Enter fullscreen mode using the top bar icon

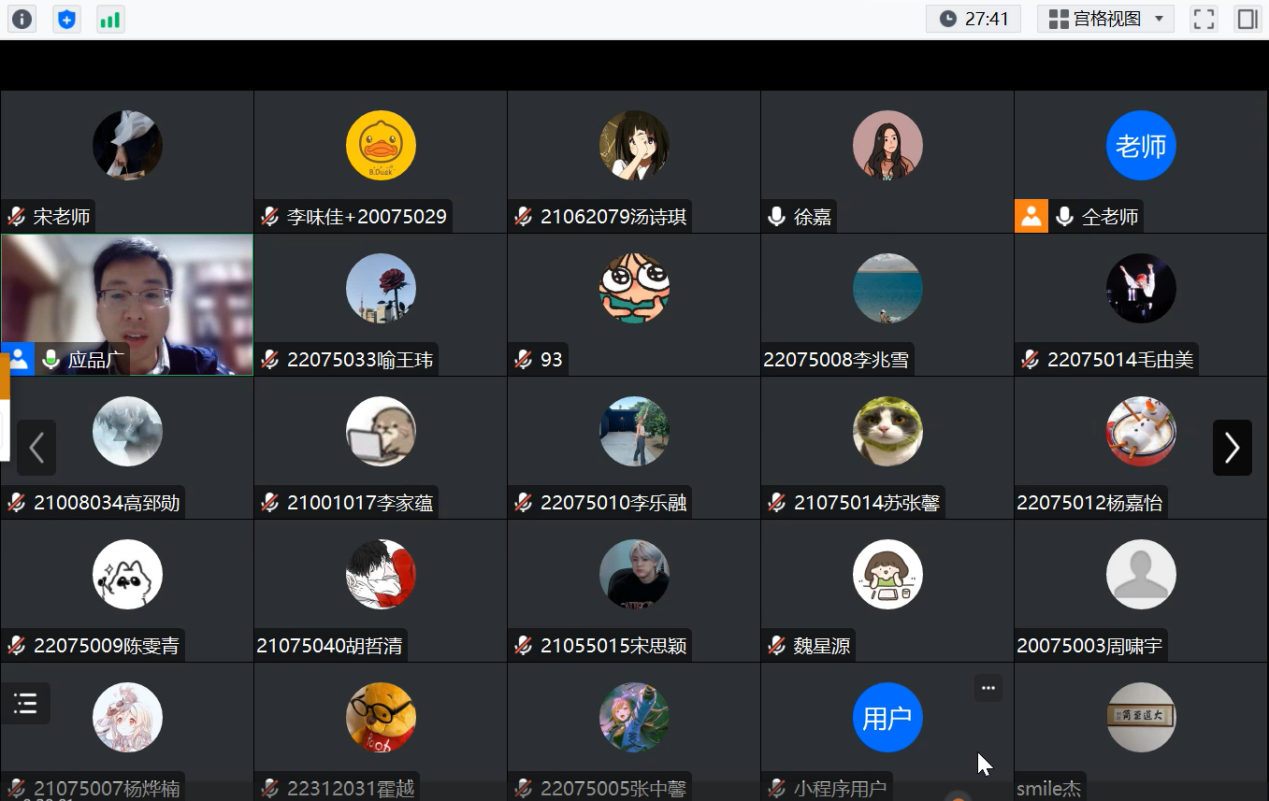[1204, 19]
